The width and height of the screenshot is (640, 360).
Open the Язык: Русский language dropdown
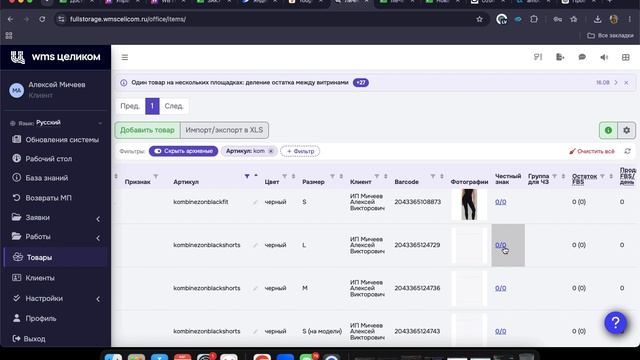point(56,123)
